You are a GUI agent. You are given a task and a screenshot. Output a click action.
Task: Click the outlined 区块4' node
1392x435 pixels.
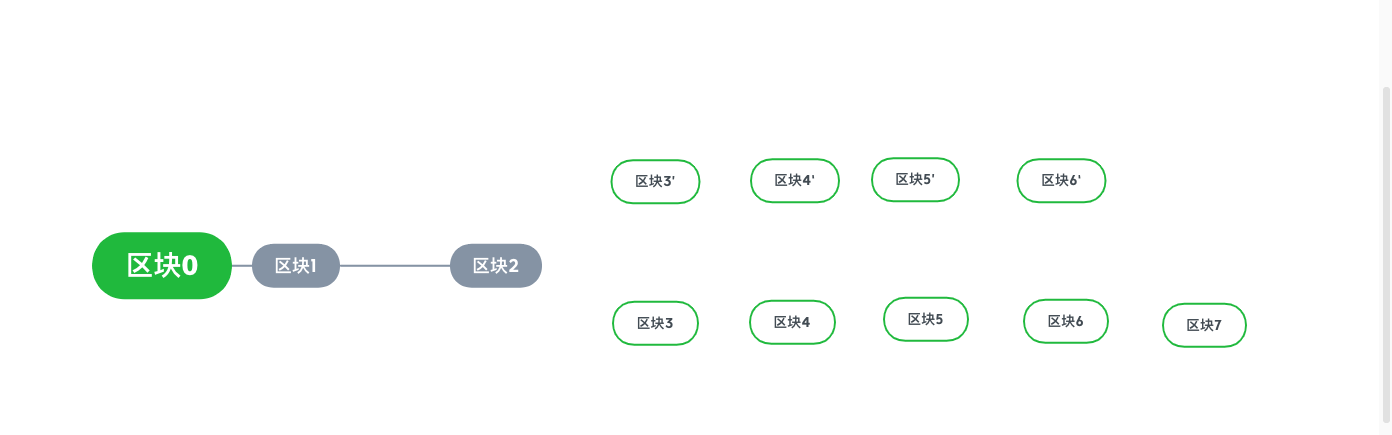[795, 181]
